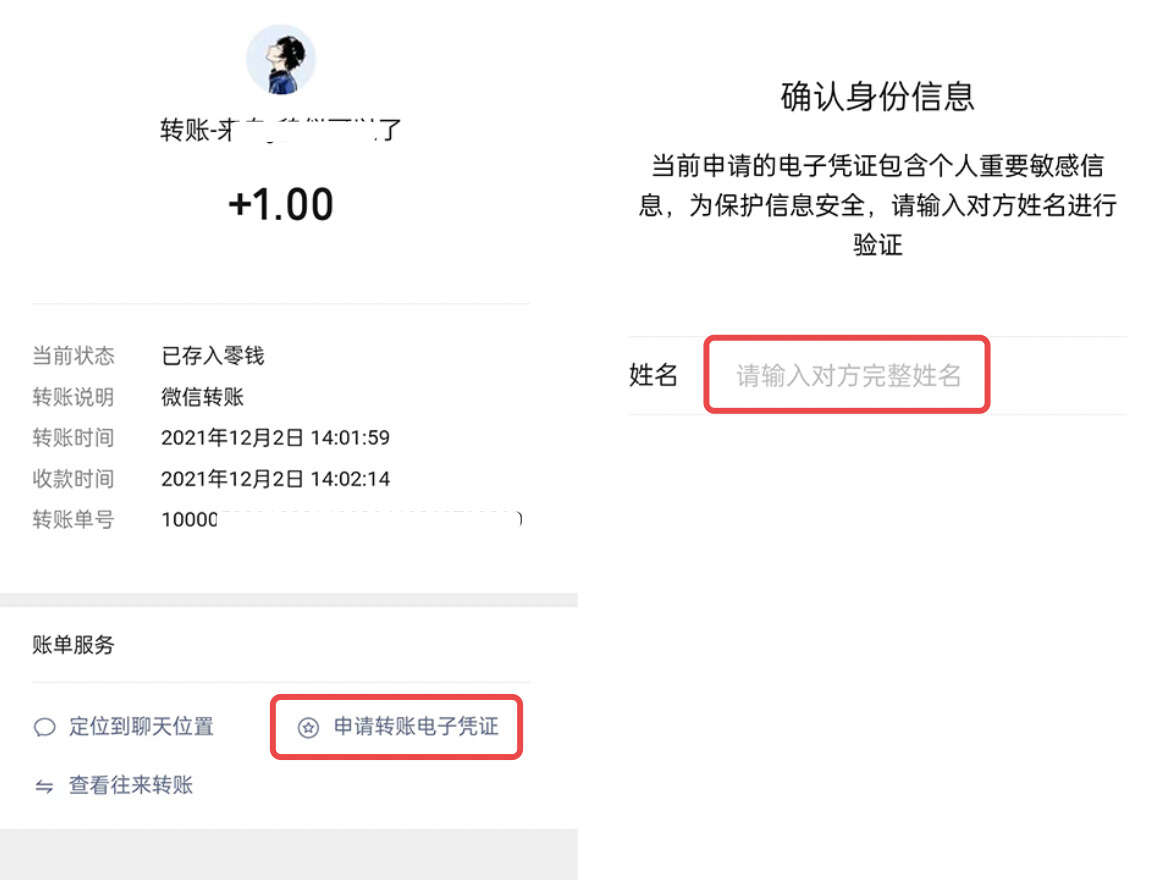This screenshot has height=880, width=1158.
Task: Click the 已存入零钱 status text
Action: click(x=213, y=356)
